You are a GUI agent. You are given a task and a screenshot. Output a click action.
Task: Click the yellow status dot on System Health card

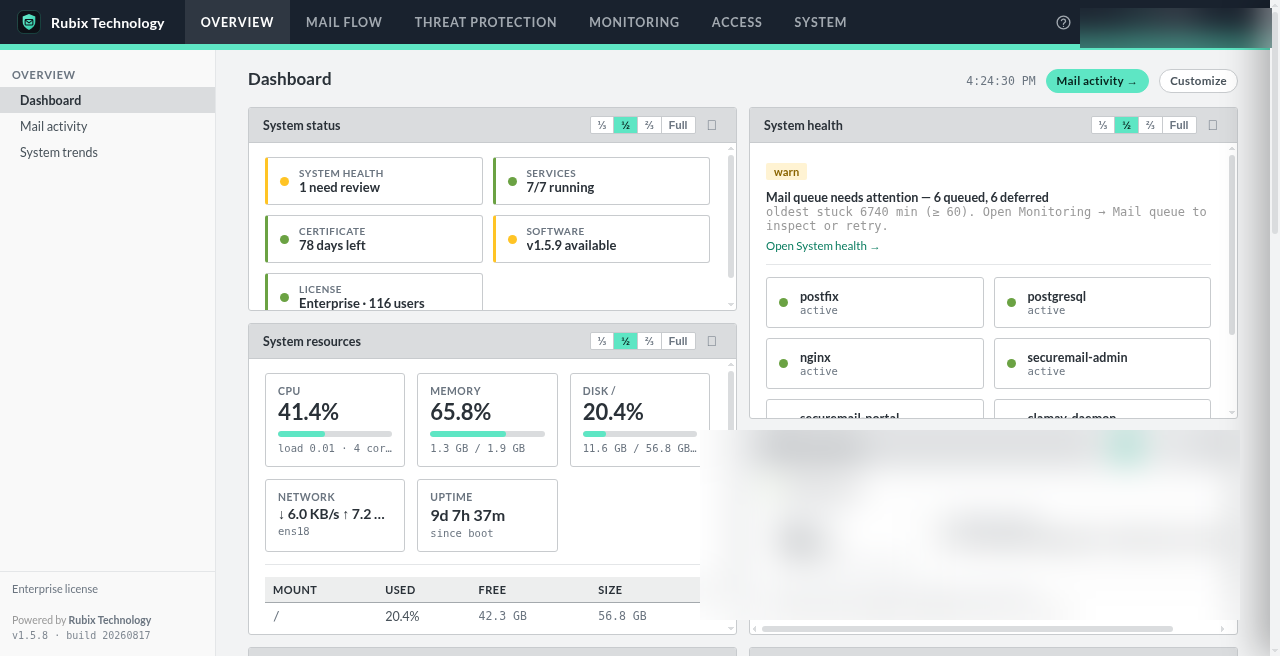[x=284, y=181]
